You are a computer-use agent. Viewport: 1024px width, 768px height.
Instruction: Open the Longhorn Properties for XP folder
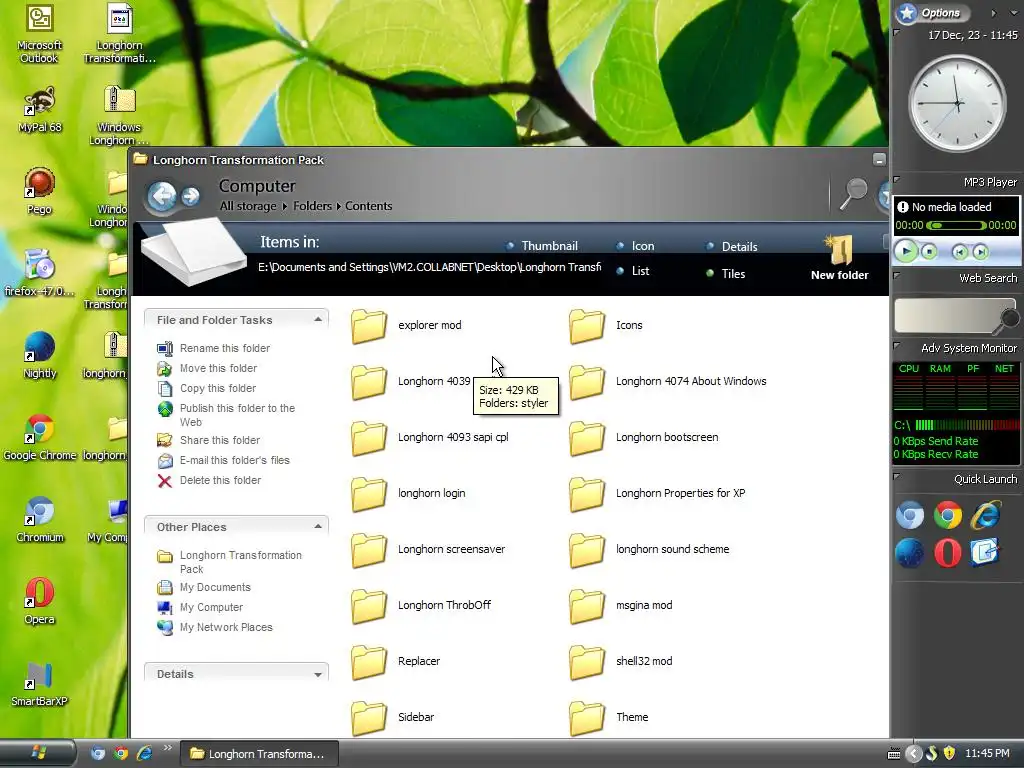pyautogui.click(x=657, y=494)
